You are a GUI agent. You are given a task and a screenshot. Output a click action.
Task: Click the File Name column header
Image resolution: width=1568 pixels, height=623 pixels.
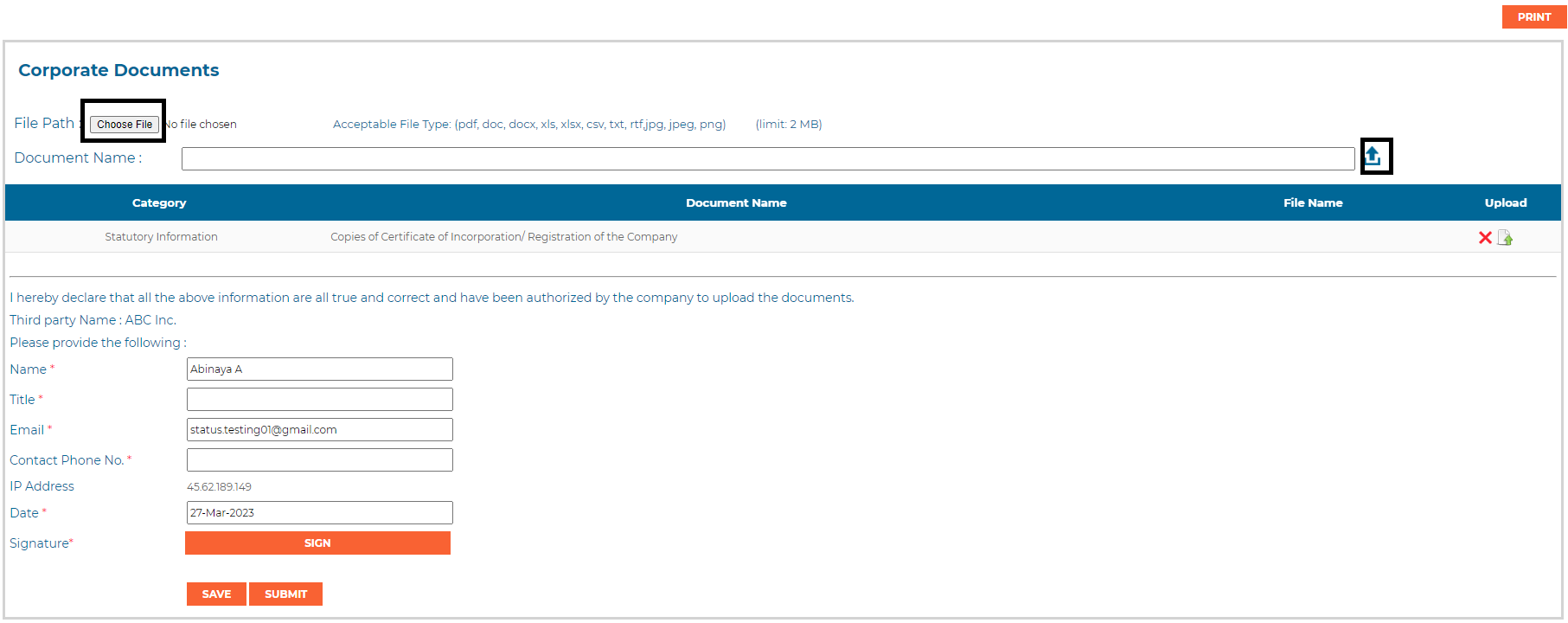(1312, 203)
